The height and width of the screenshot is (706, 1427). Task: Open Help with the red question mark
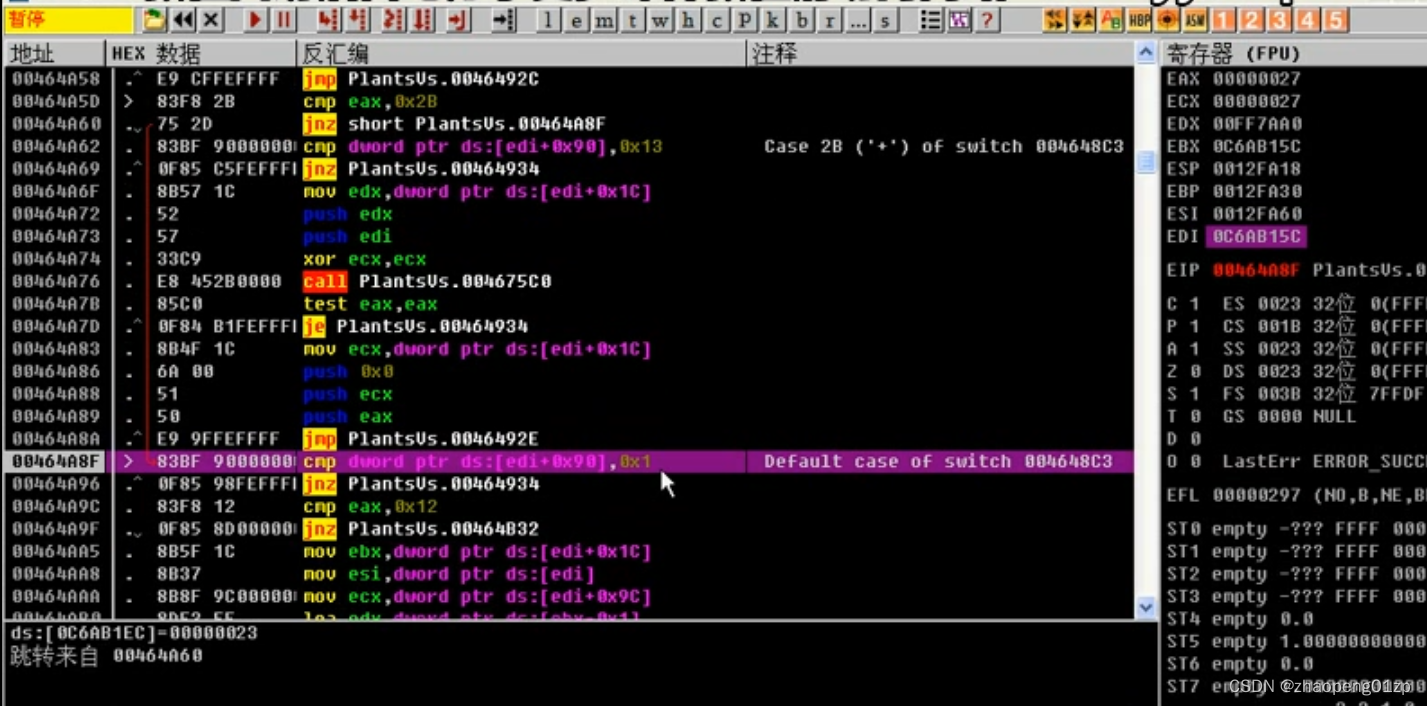click(x=987, y=20)
